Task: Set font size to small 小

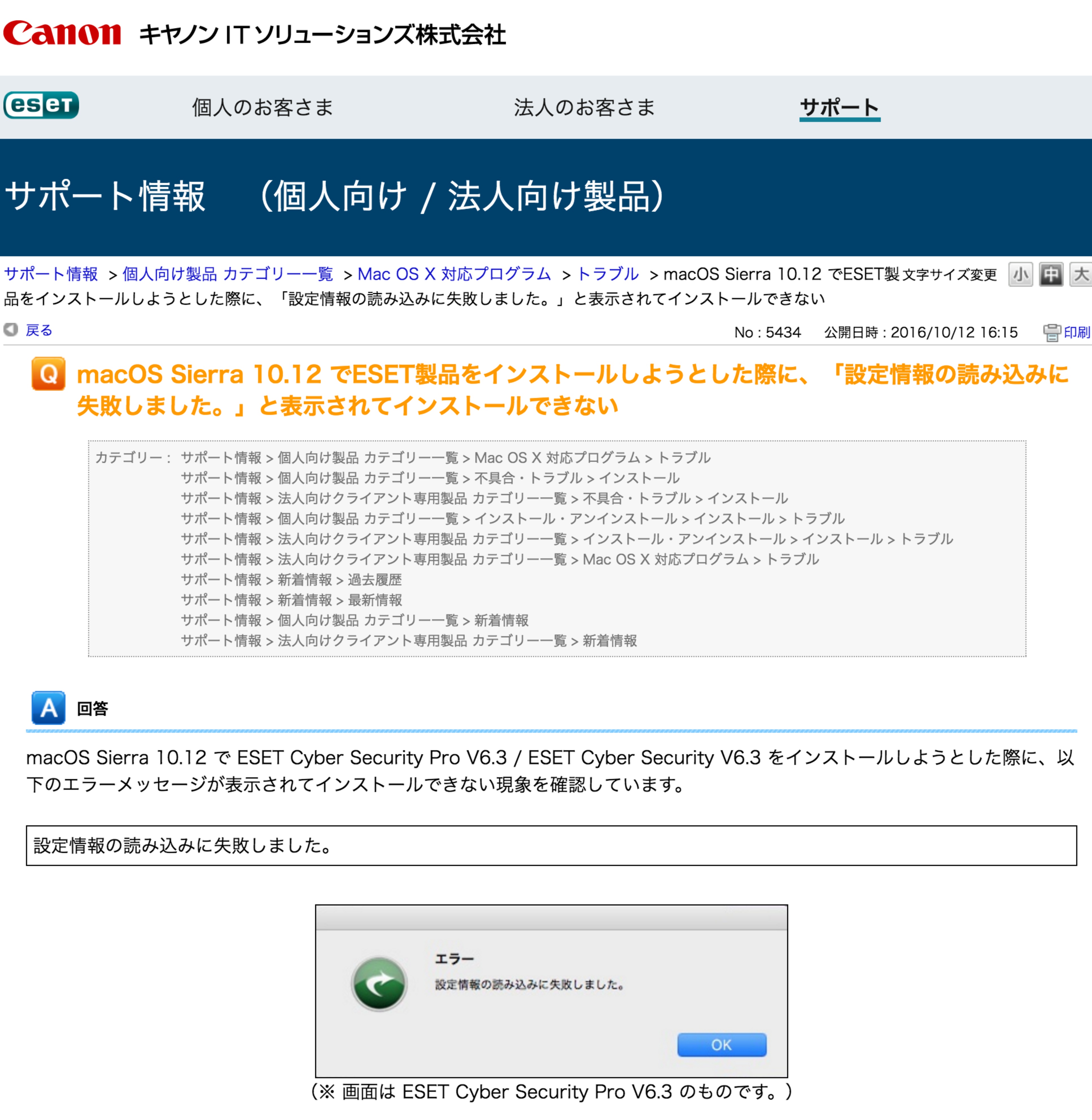Action: click(1020, 275)
